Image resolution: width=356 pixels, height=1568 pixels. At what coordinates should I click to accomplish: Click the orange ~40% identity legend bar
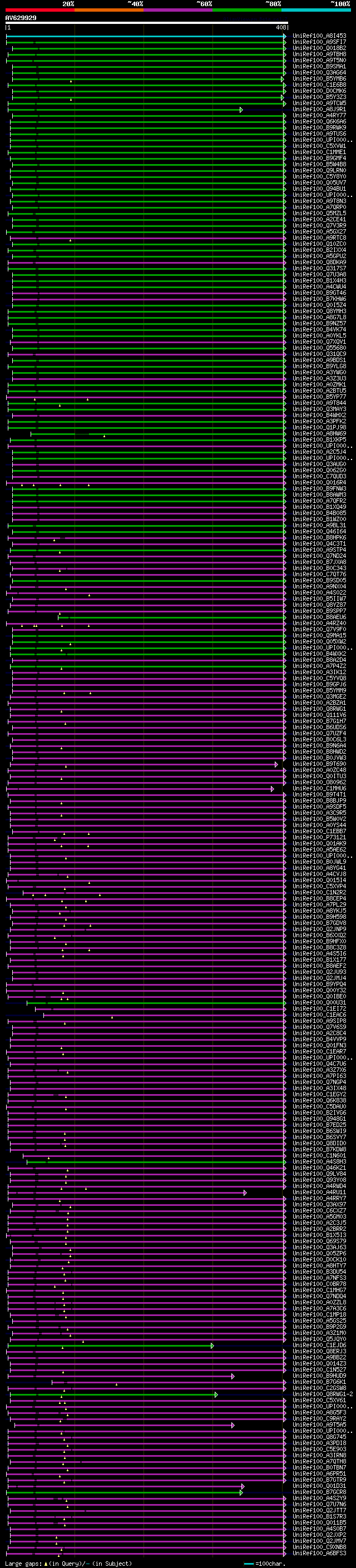pos(109,10)
